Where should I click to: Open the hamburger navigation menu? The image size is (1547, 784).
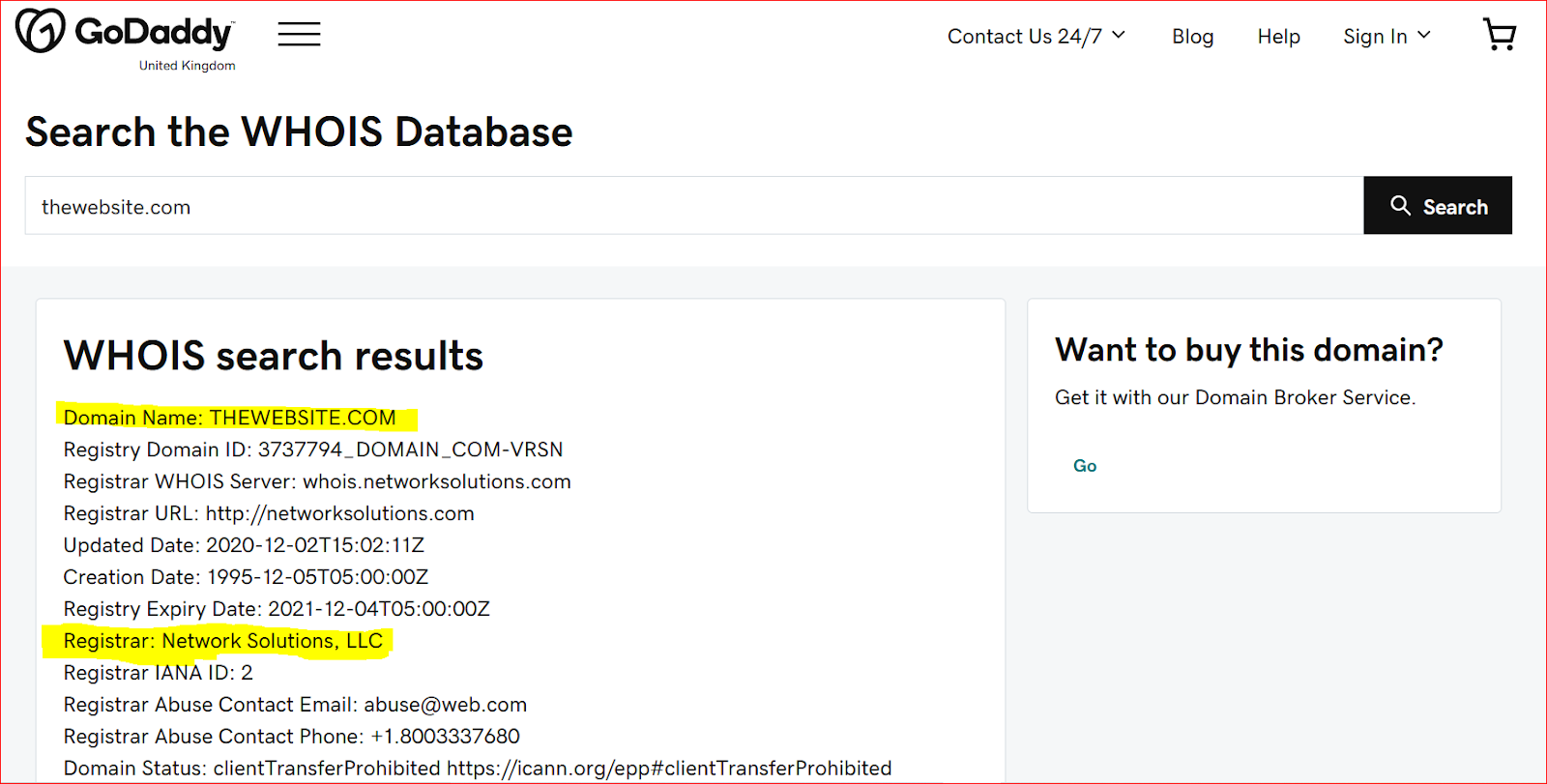click(x=299, y=35)
